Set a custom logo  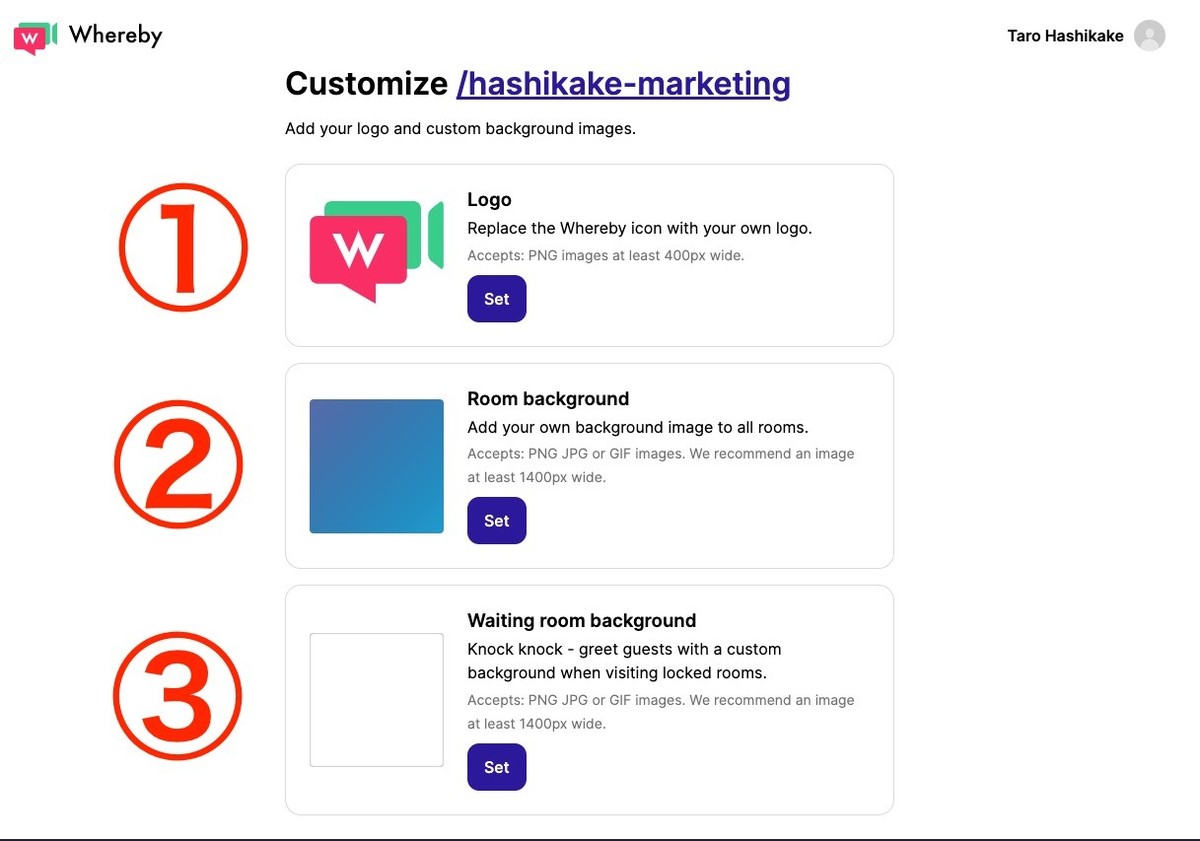pyautogui.click(x=496, y=299)
